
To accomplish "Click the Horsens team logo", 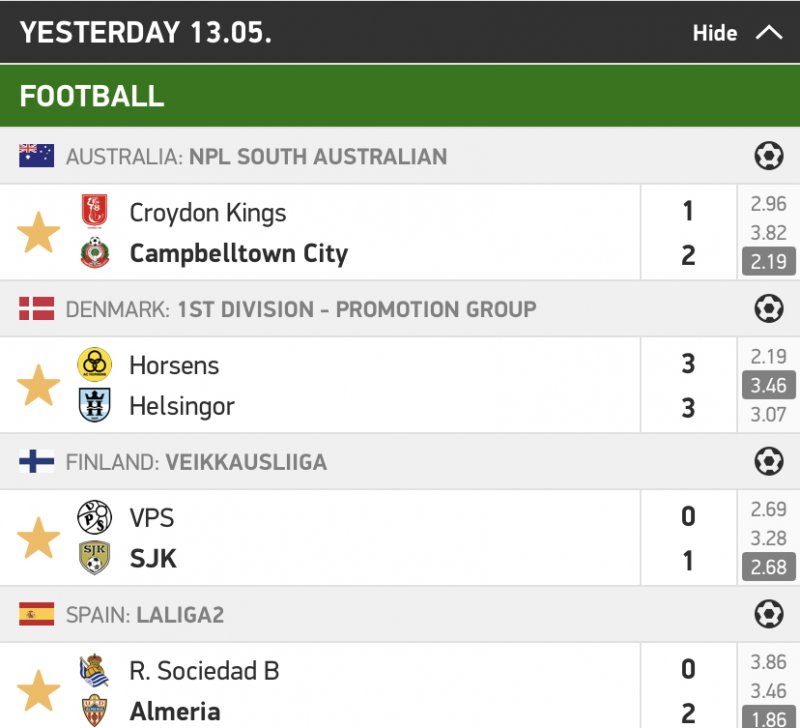I will pyautogui.click(x=94, y=364).
